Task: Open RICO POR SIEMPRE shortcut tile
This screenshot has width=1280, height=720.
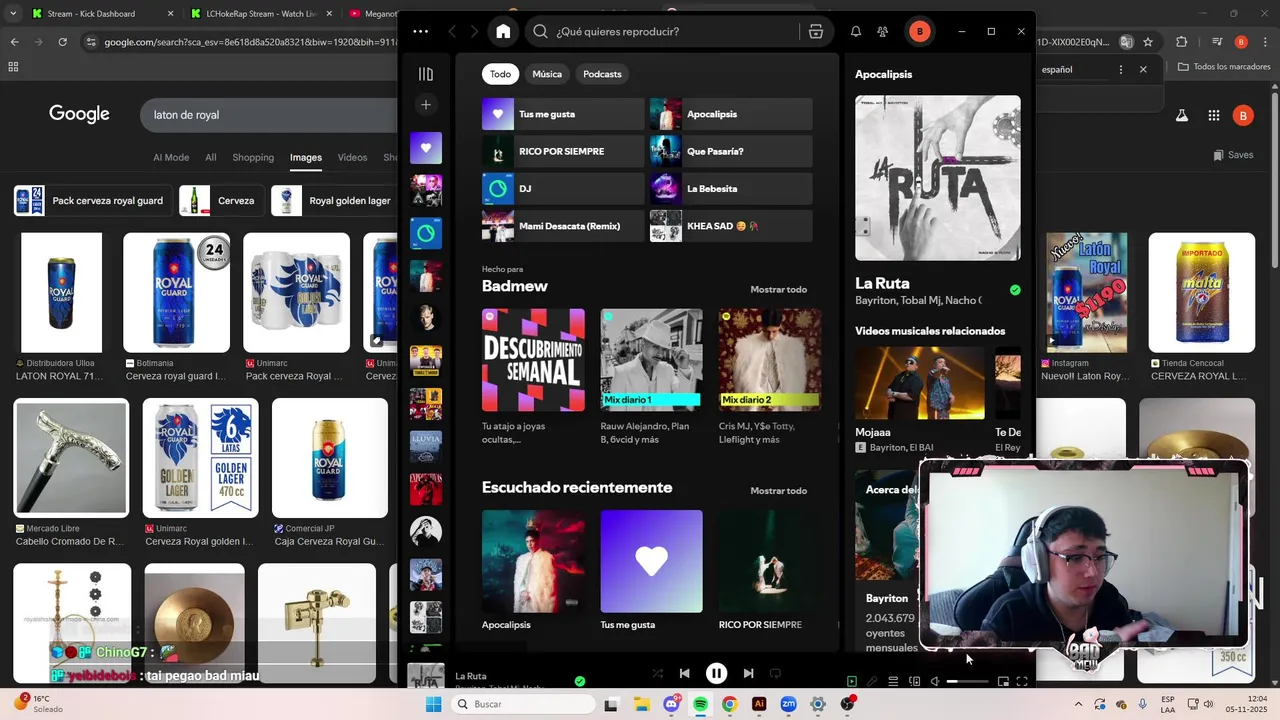Action: coord(563,151)
